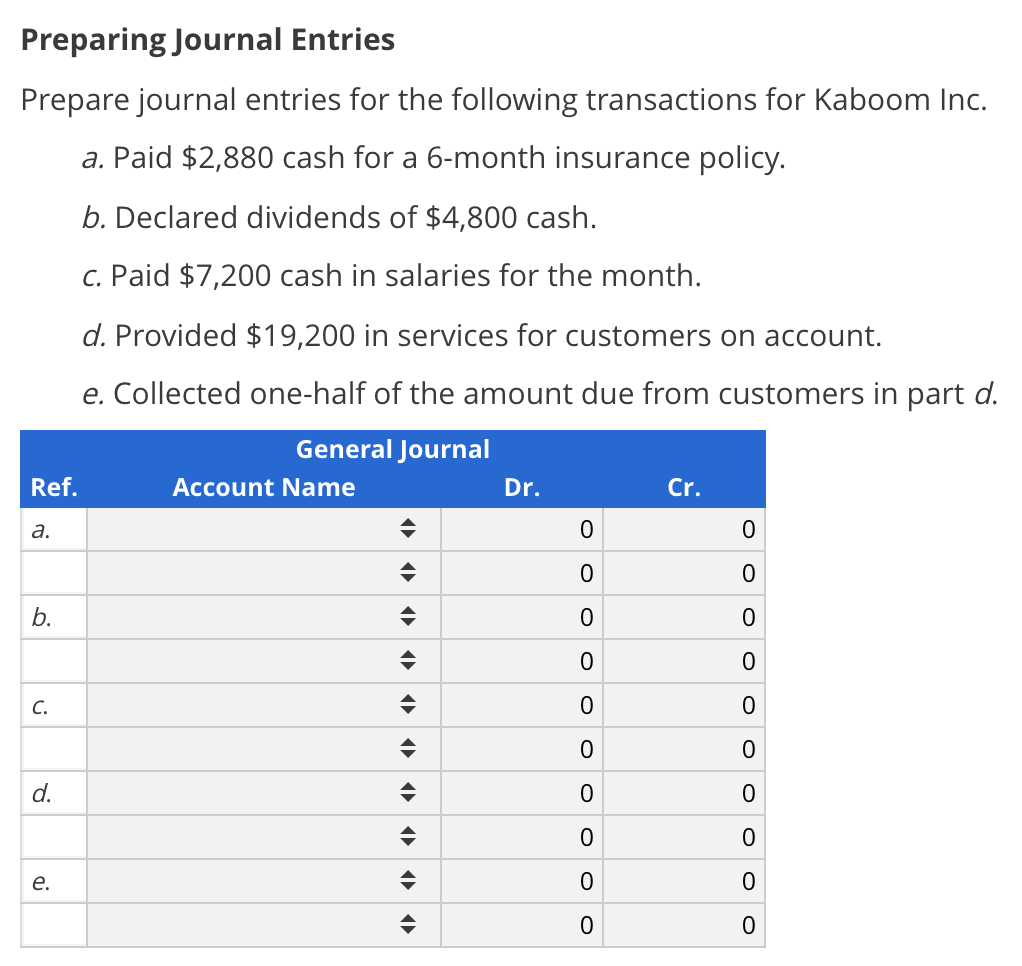Click the Cr. field in entry d second row
The height and width of the screenshot is (966, 1022).
(684, 837)
